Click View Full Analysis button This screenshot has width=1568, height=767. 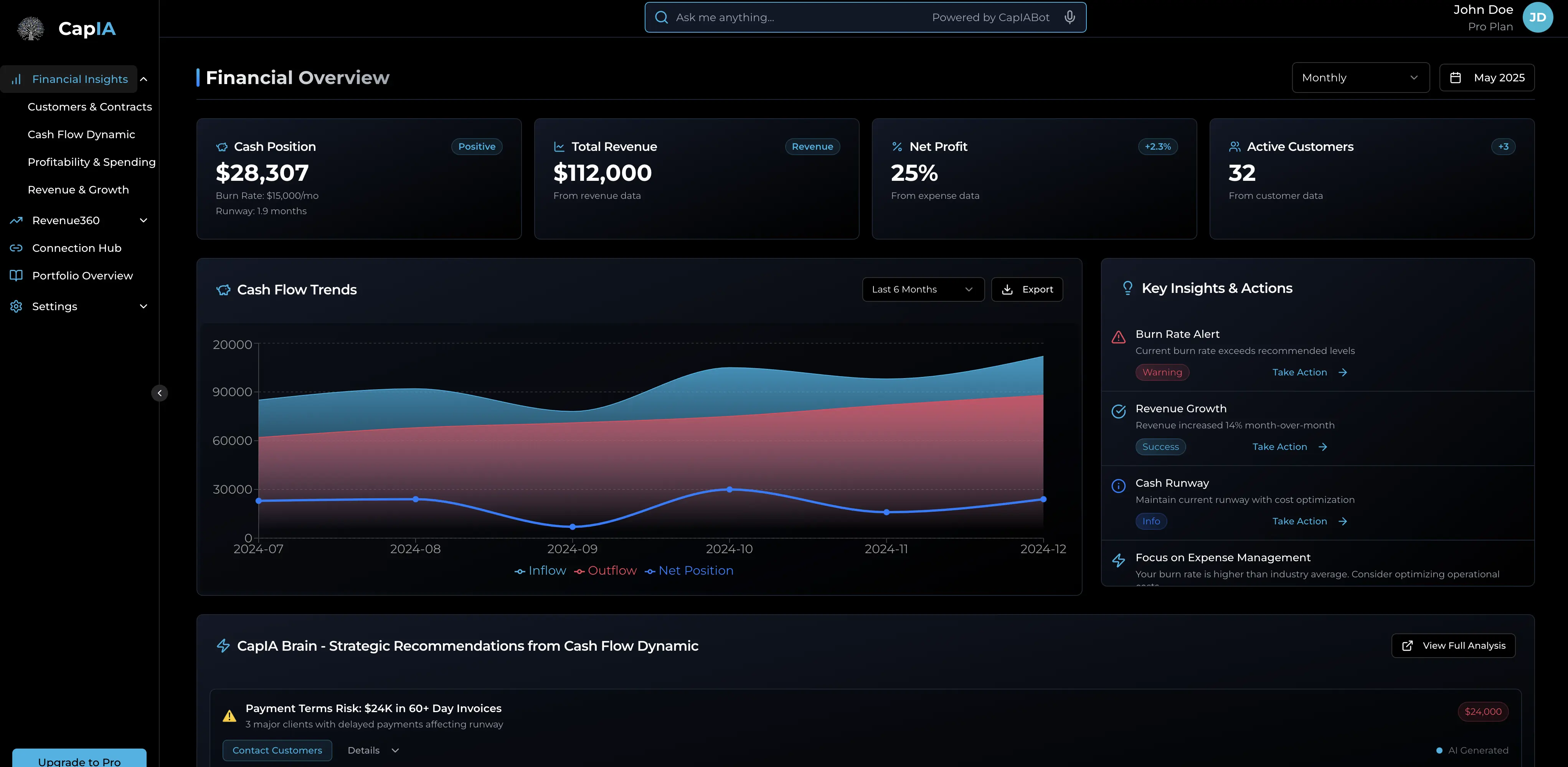click(x=1453, y=645)
